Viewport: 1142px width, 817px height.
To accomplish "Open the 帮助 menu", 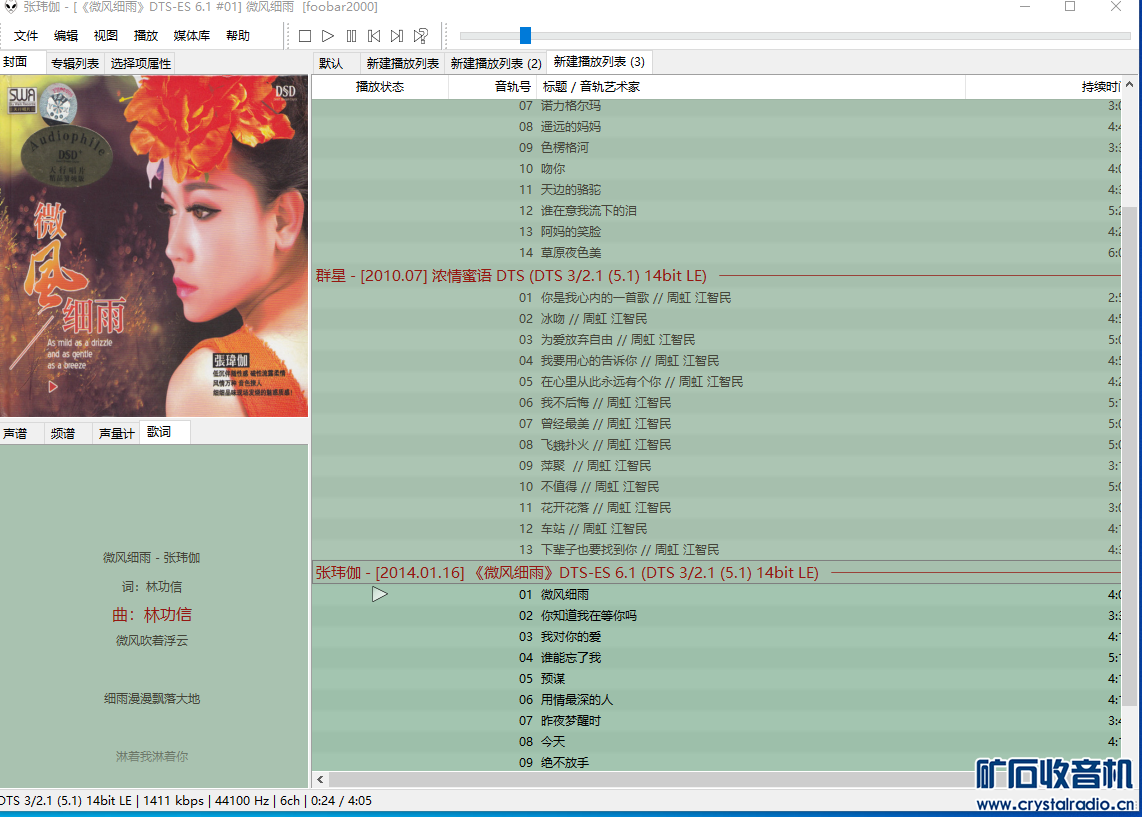I will pyautogui.click(x=237, y=36).
